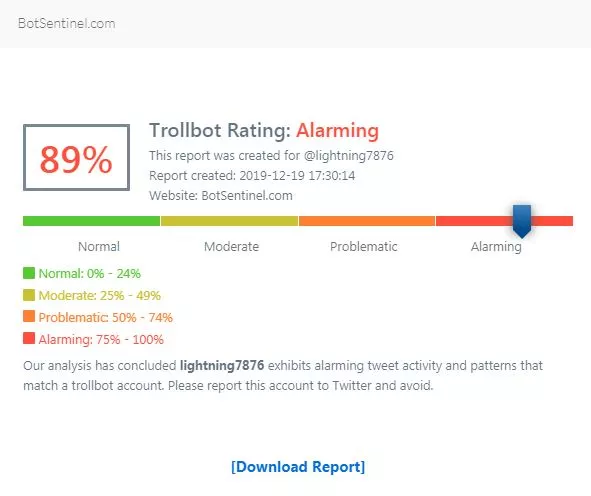Click the yellow Moderate legend swatch
This screenshot has height=496, width=591.
[x=29, y=295]
